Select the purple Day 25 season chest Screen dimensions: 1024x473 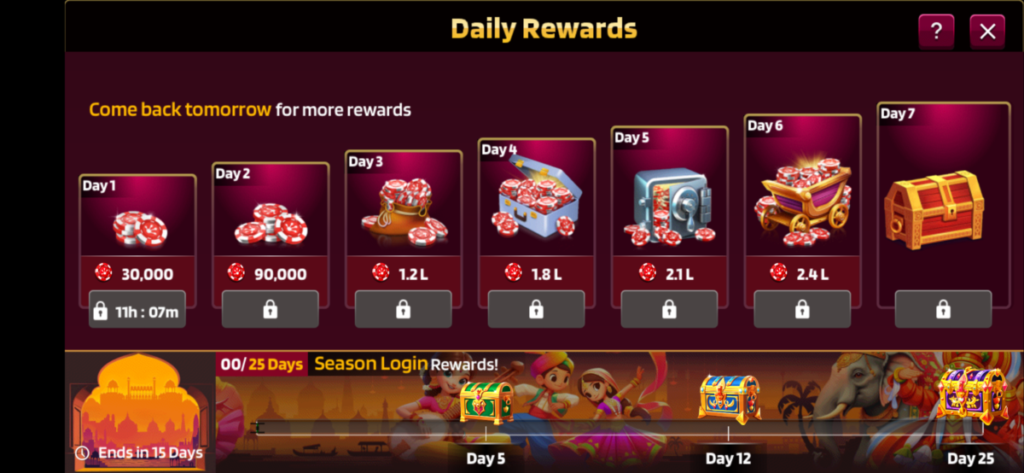972,395
